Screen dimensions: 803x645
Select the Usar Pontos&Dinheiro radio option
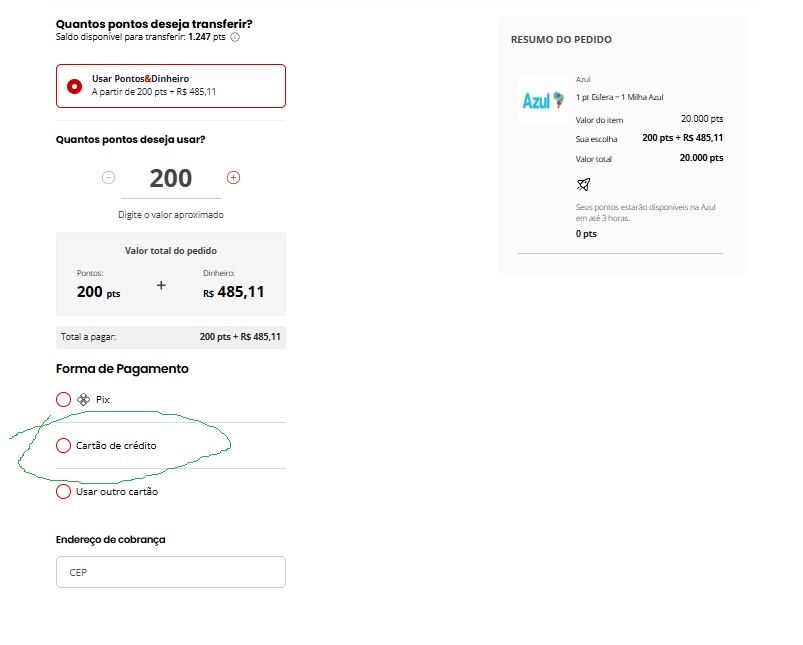pyautogui.click(x=74, y=86)
